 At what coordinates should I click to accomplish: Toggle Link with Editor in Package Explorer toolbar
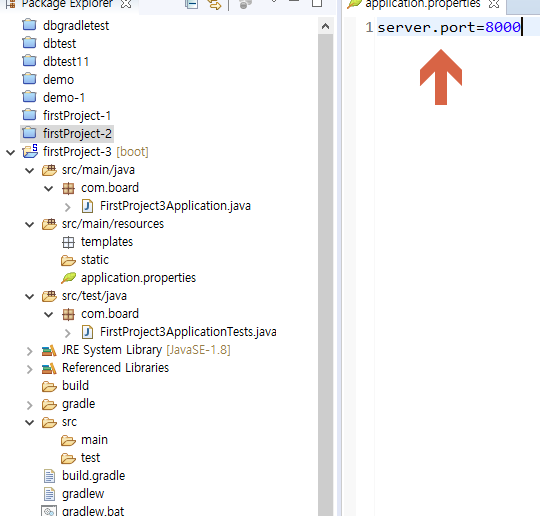point(214,4)
